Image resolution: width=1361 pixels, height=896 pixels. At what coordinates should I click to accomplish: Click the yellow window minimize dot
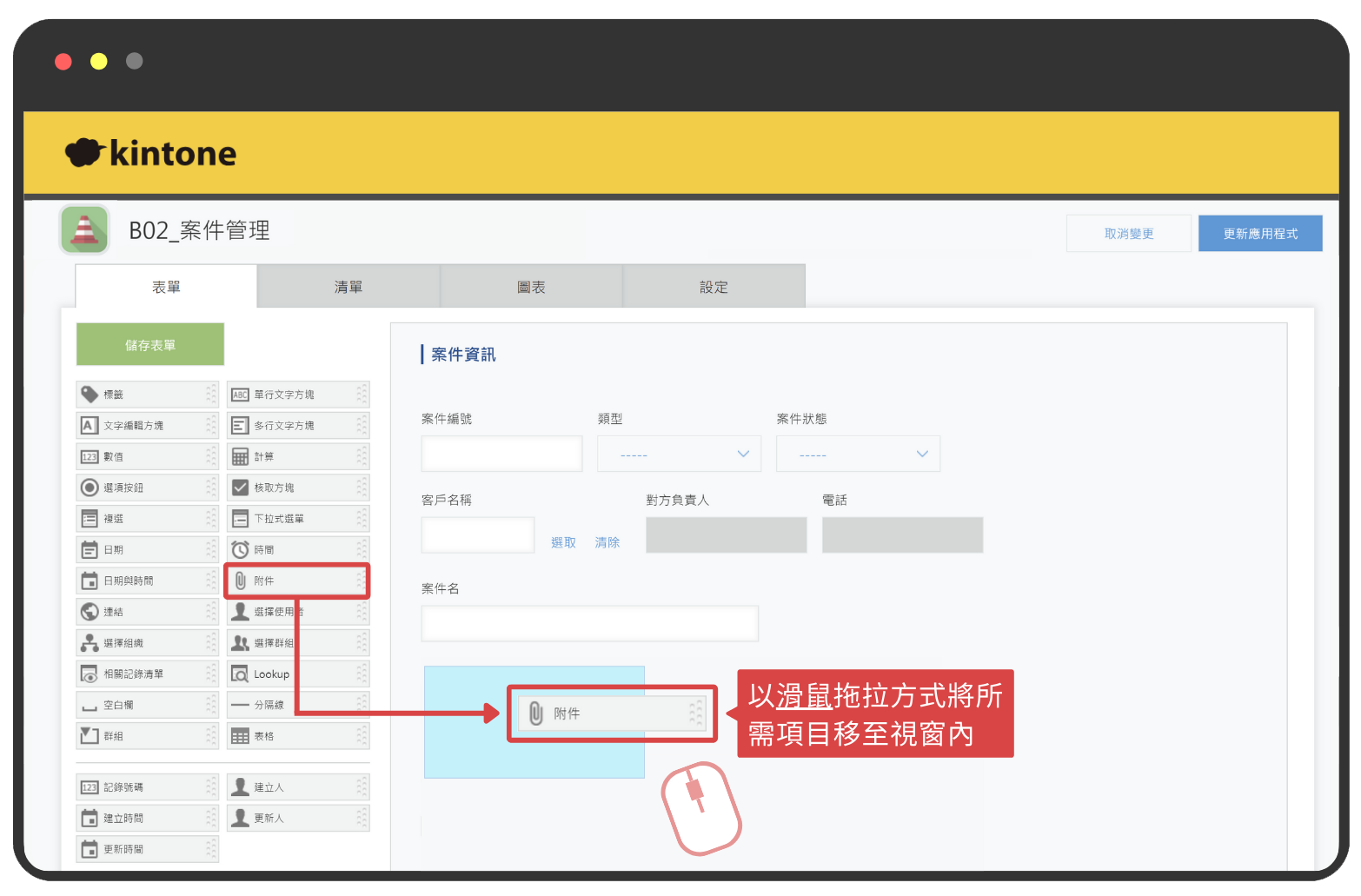pyautogui.click(x=99, y=61)
